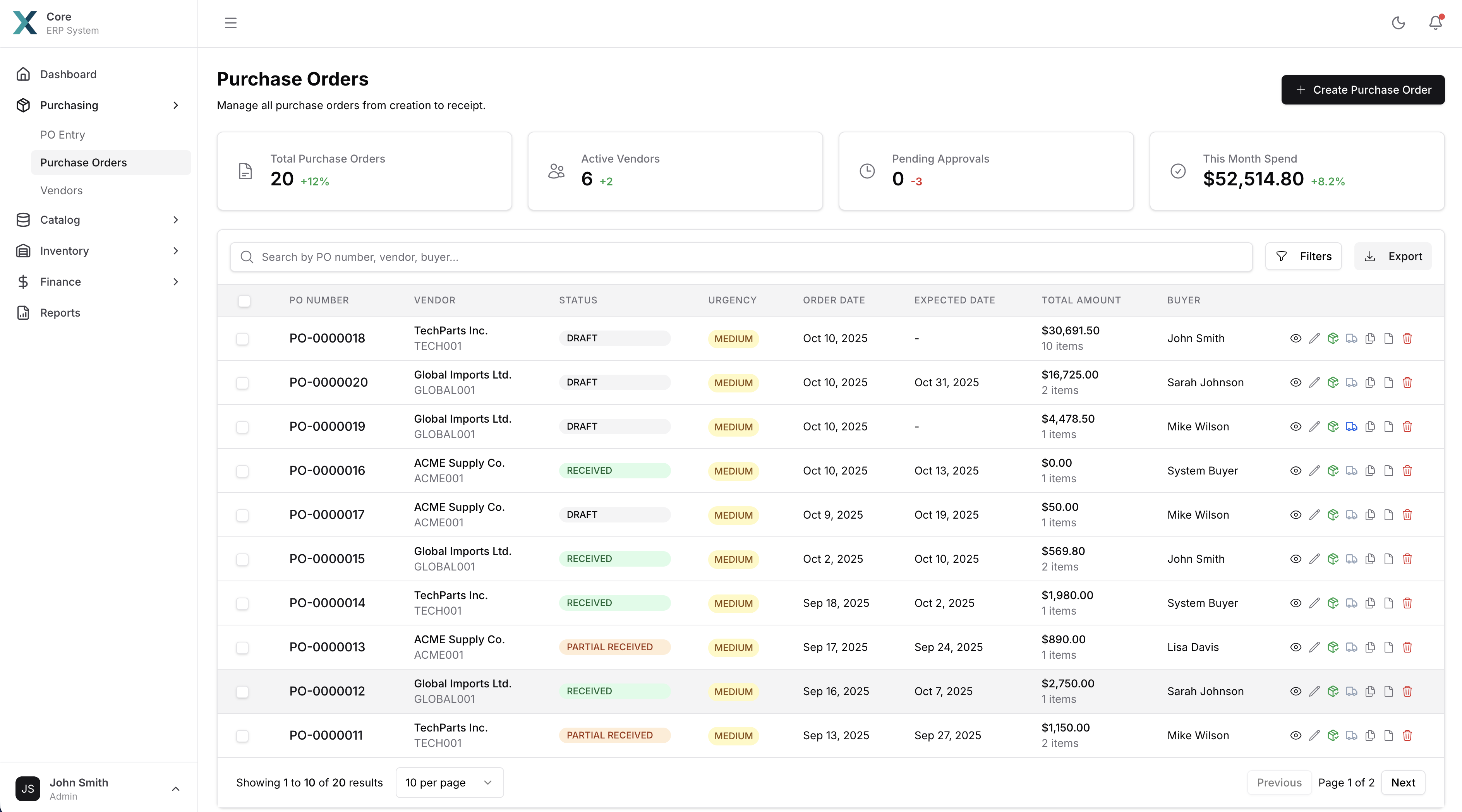Go to Purchase Orders in the sidebar
The width and height of the screenshot is (1462, 812).
coord(83,162)
